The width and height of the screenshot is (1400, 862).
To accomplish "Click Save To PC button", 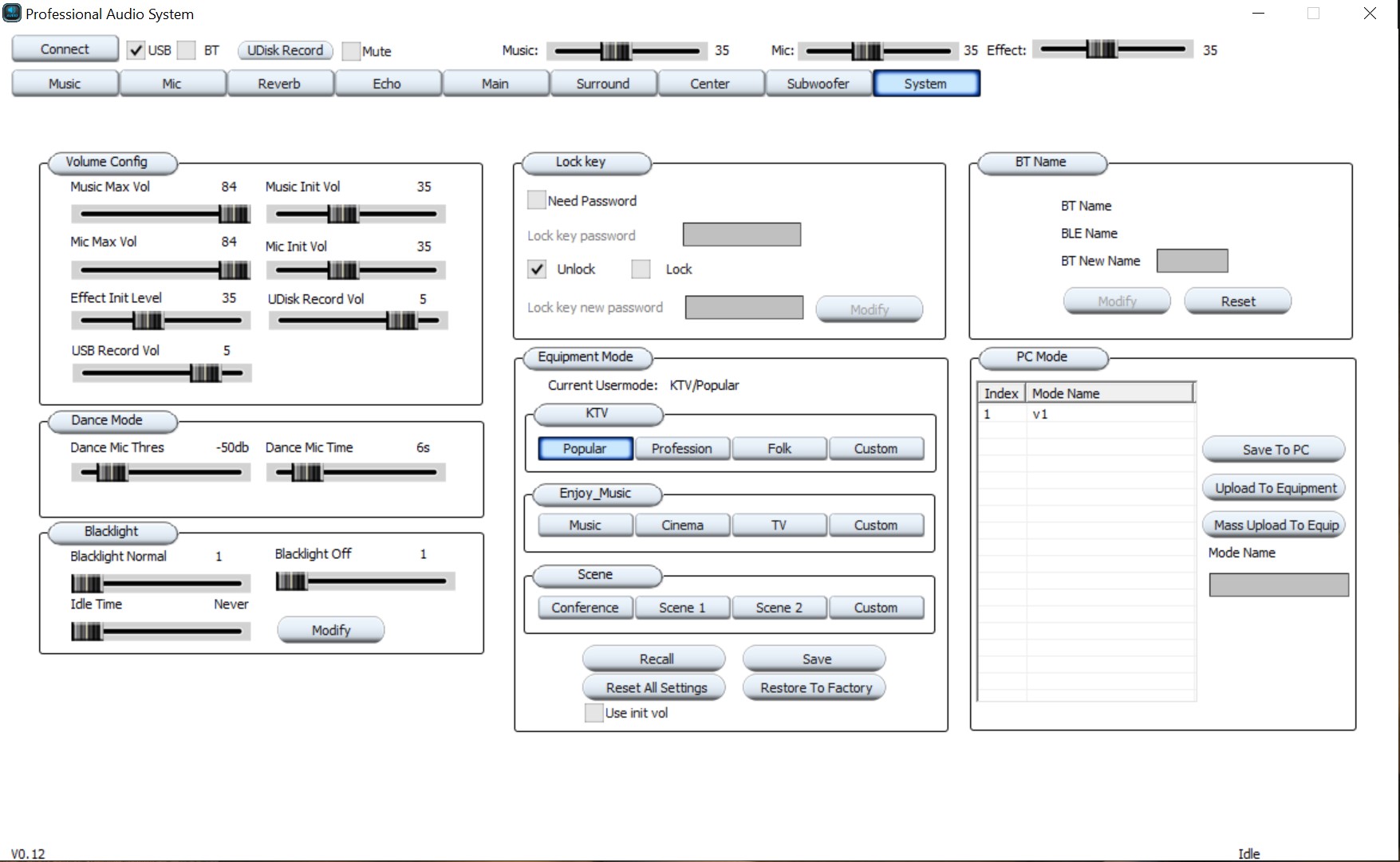I will [1275, 450].
